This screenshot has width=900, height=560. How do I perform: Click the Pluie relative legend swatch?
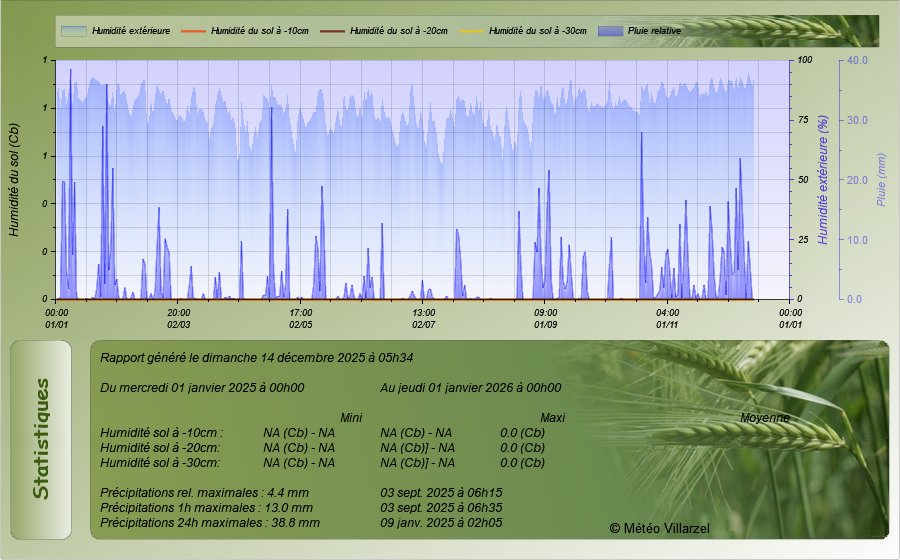click(x=610, y=32)
